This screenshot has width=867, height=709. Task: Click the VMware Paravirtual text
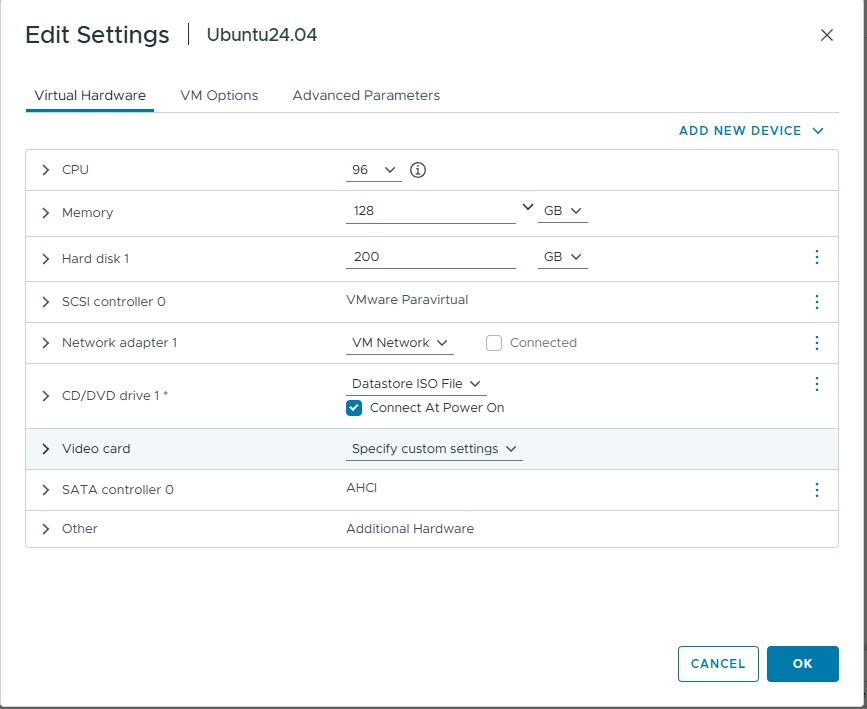(x=407, y=300)
